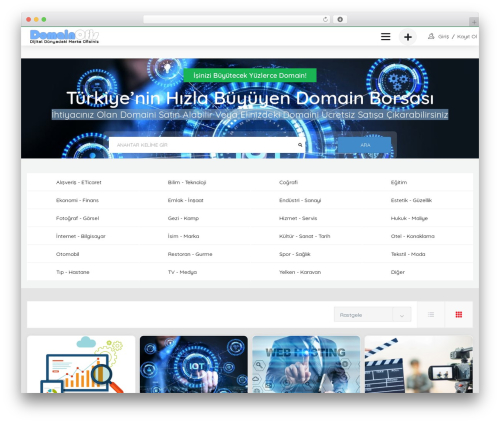Click the DomainOfis logo
The height and width of the screenshot is (423, 500).
64,36
